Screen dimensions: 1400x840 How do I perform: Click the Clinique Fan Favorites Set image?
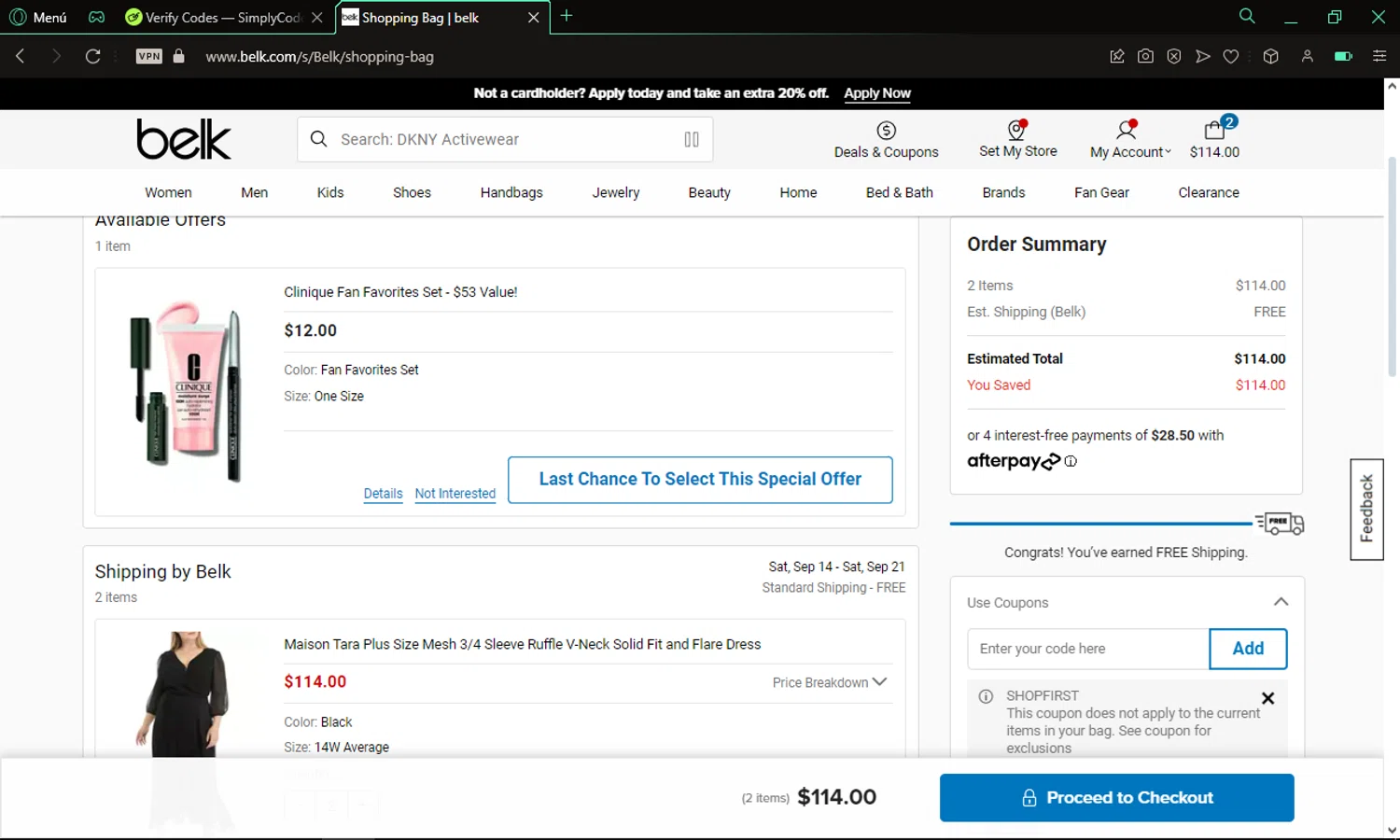pos(187,390)
